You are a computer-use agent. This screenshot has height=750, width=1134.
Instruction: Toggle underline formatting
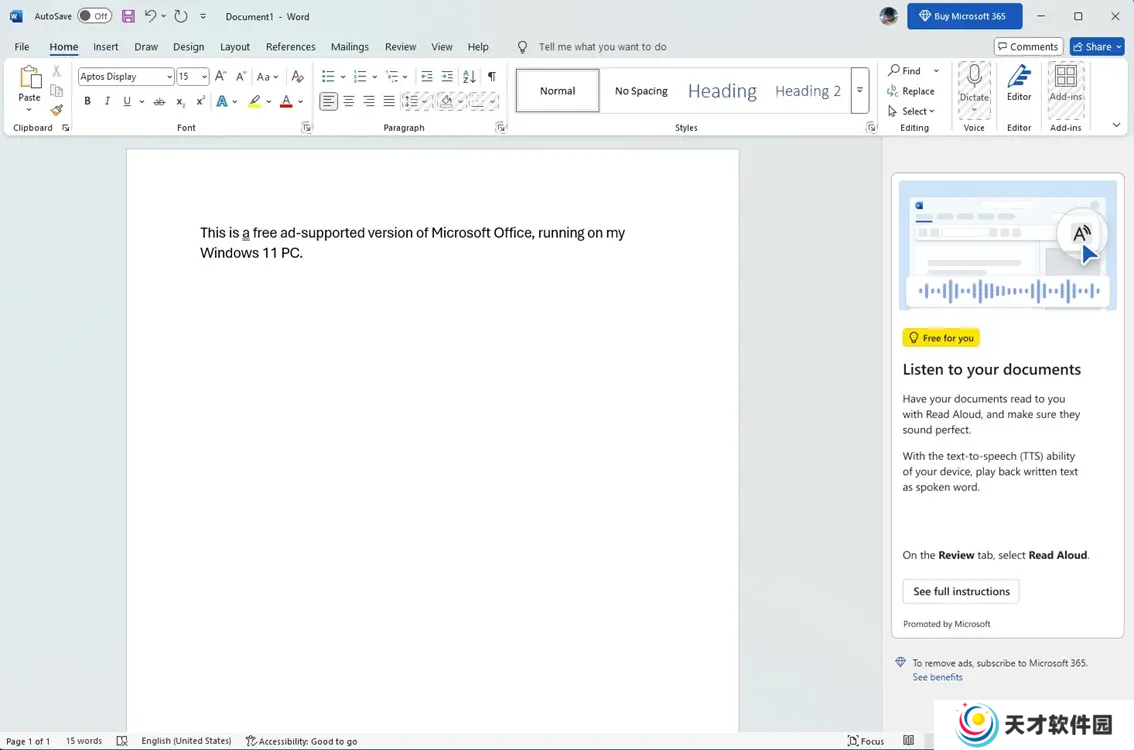(127, 101)
